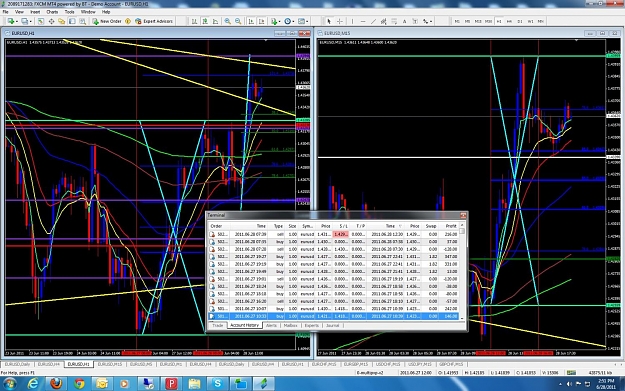Toggle the Chart Shift icon
This screenshot has width=625, height=391.
262,21
